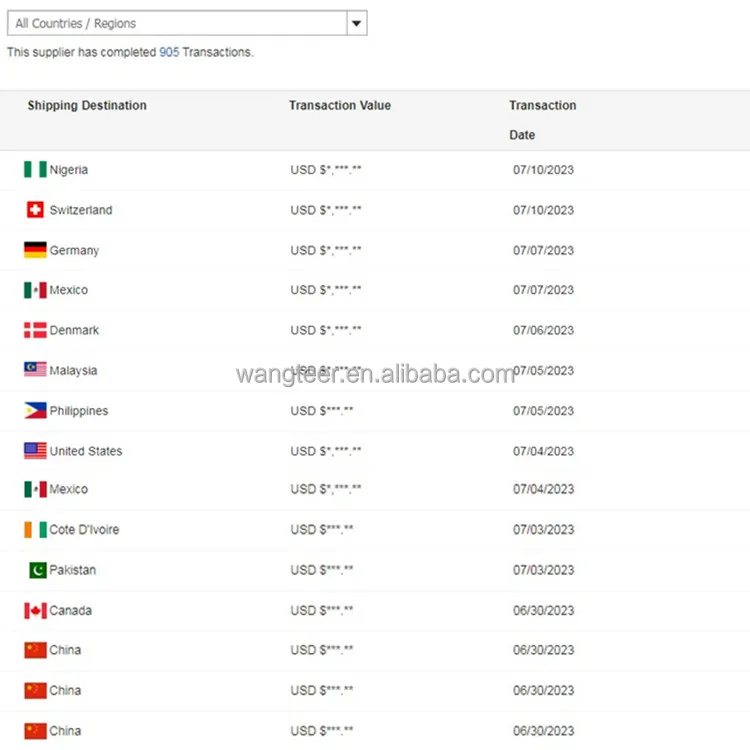The height and width of the screenshot is (750, 750).
Task: Select the Pakistan destination text
Action: coord(73,570)
